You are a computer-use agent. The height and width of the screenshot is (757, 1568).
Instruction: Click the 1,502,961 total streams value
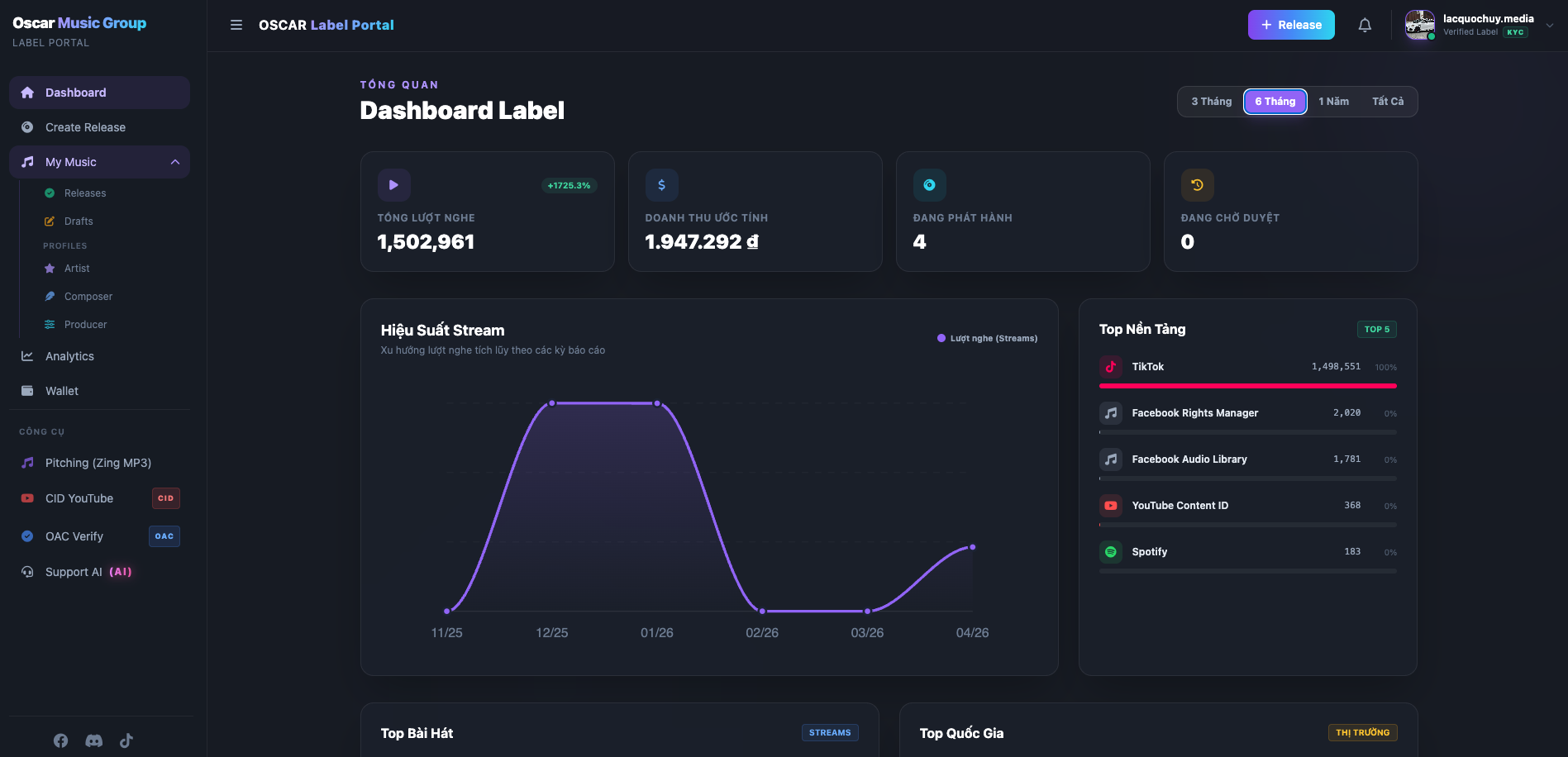[x=426, y=242]
